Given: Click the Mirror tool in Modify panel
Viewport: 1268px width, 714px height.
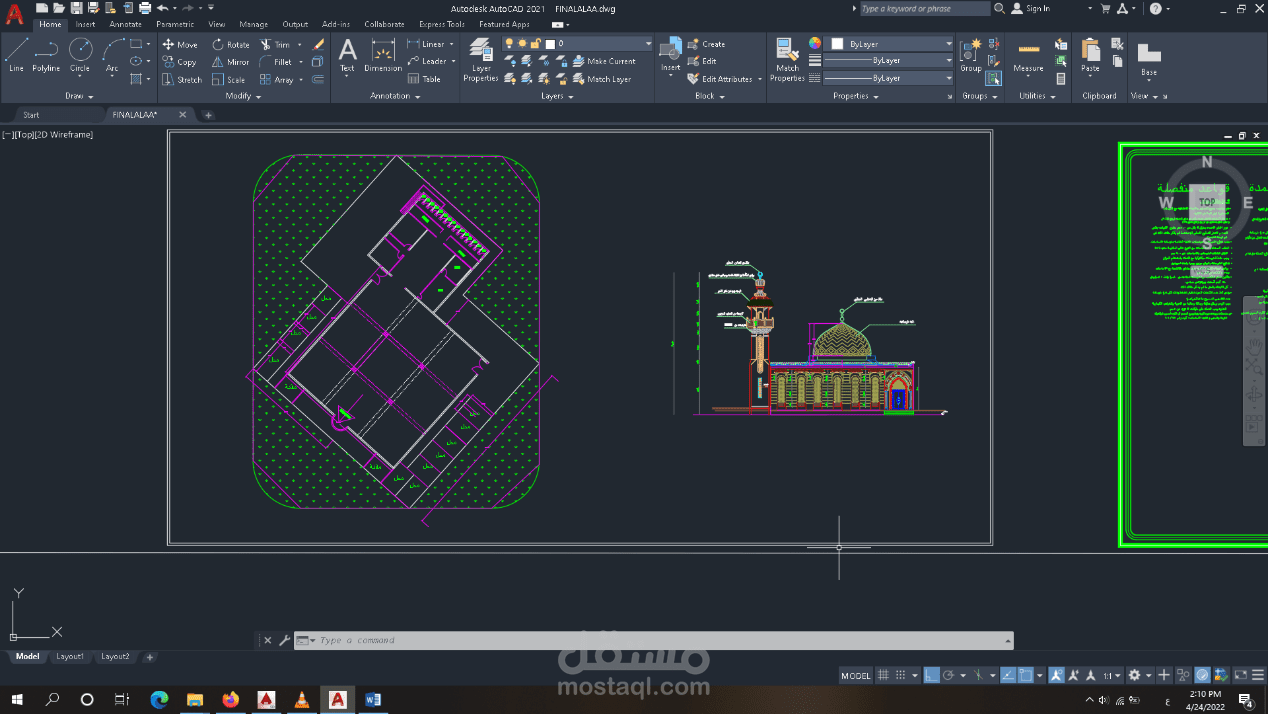Looking at the screenshot, I should click(x=230, y=62).
